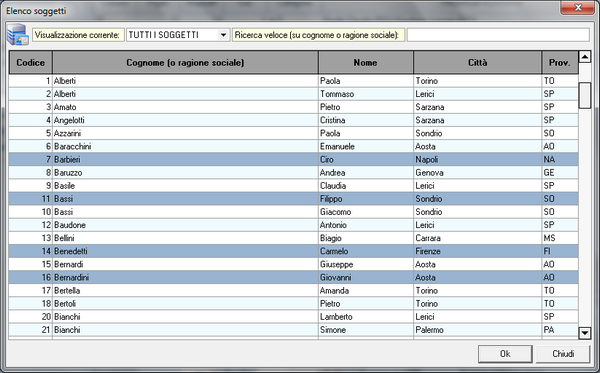The height and width of the screenshot is (373, 600).
Task: Select the Baracchini Emanuele row
Action: tap(293, 147)
